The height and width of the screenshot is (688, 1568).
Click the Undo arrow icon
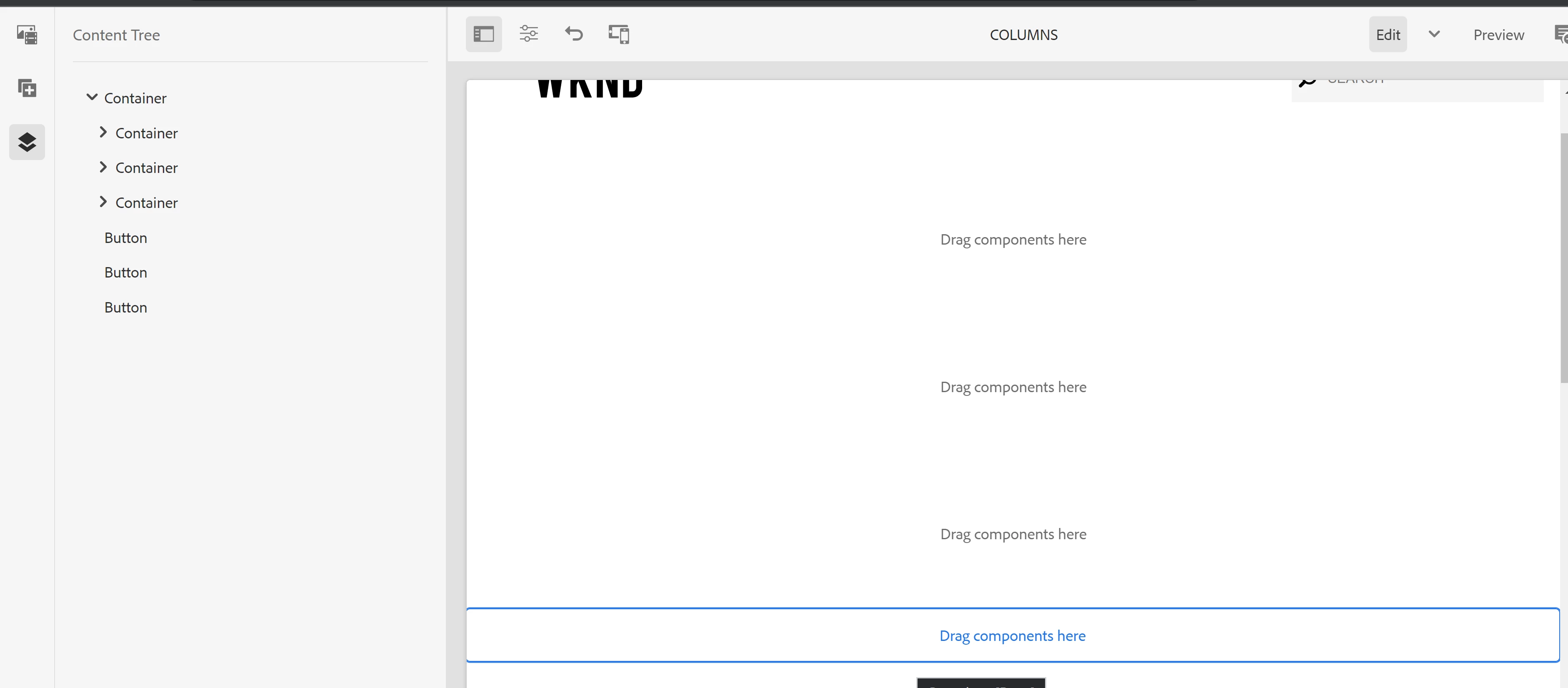pyautogui.click(x=573, y=34)
